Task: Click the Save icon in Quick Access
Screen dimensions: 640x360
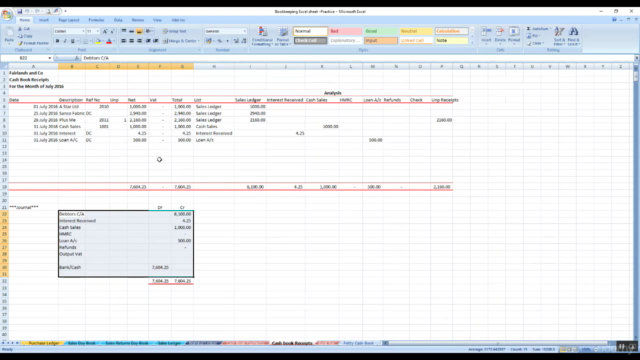Action: 19,11
